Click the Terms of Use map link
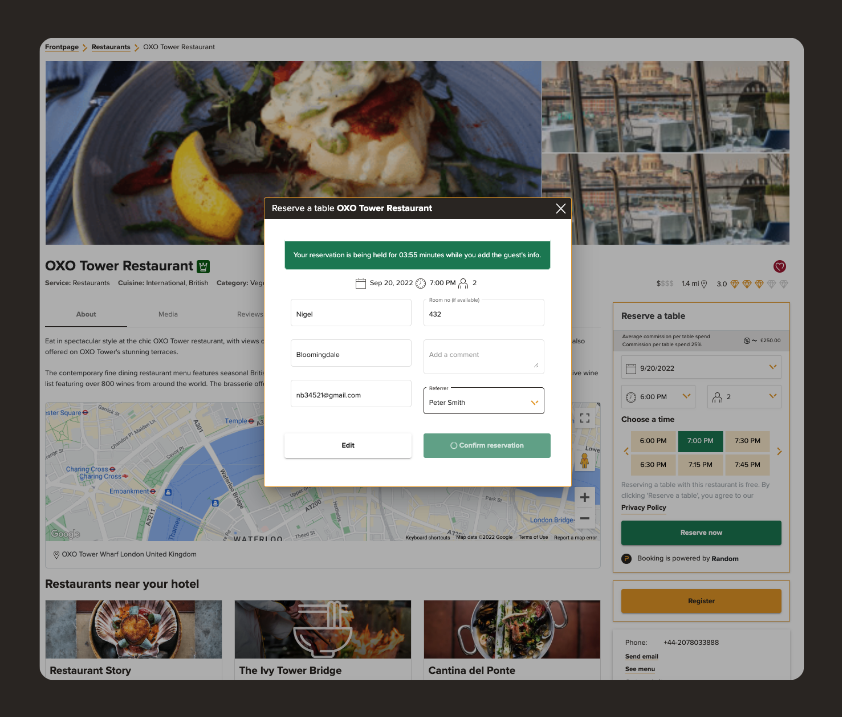The width and height of the screenshot is (842, 717). (x=533, y=537)
